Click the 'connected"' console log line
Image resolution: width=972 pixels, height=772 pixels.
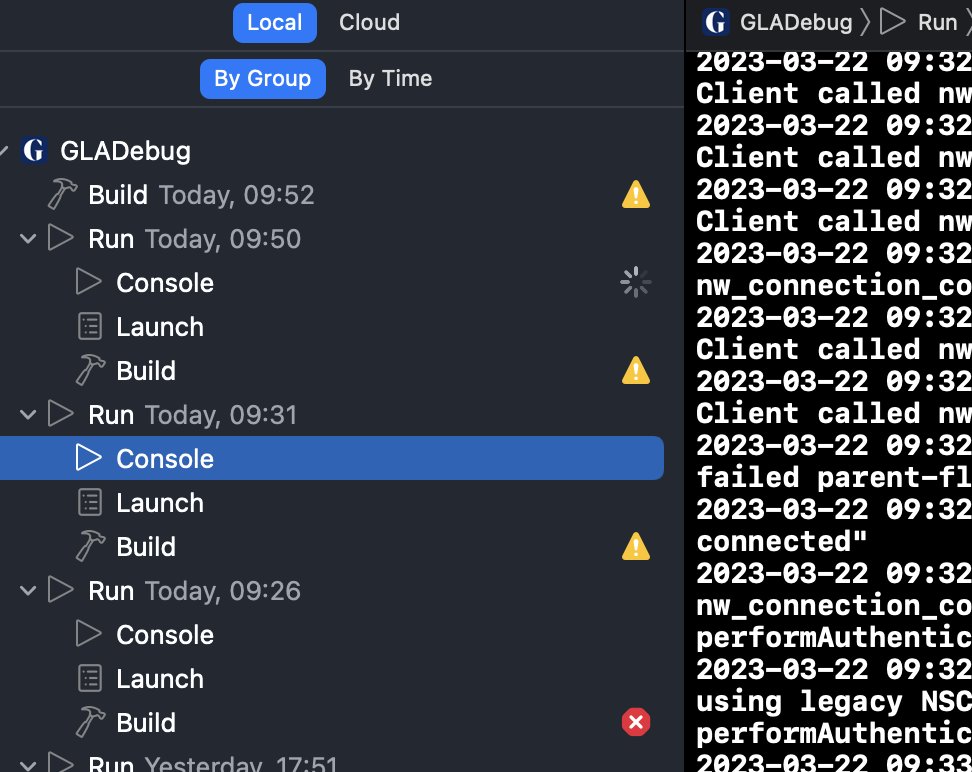(781, 541)
